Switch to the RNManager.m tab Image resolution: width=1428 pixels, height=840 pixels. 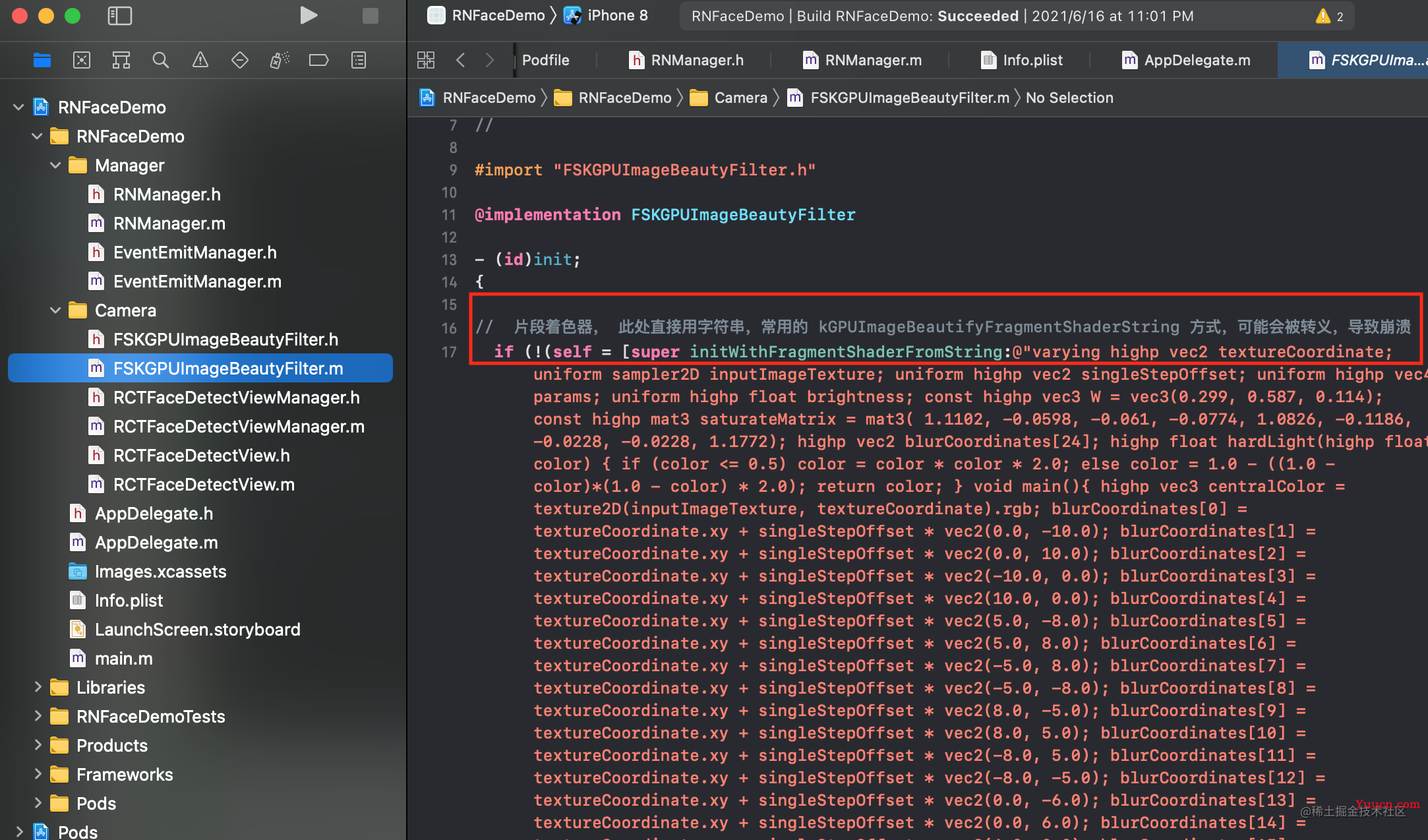[862, 60]
